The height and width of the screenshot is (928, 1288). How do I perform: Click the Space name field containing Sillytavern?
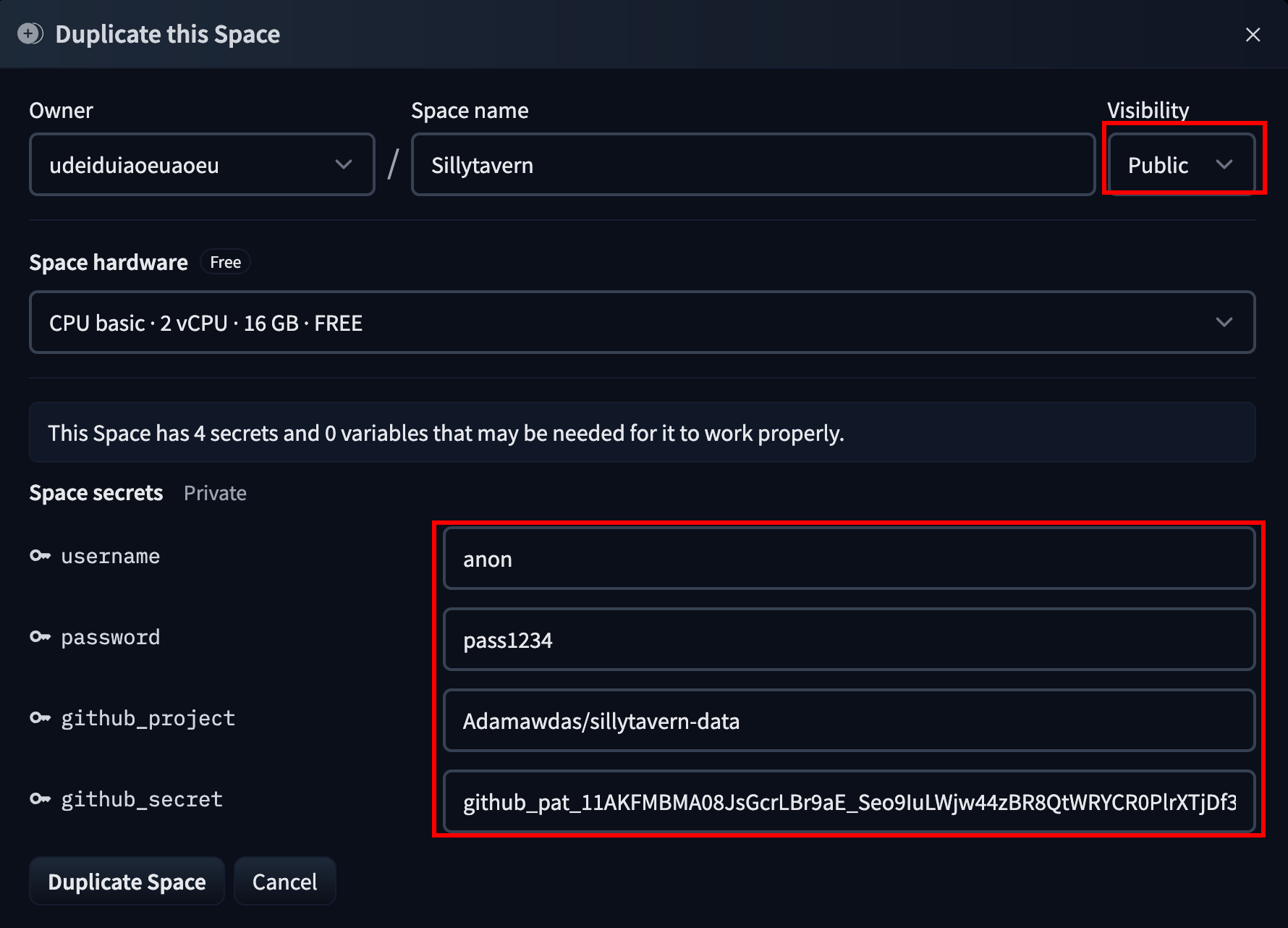coord(753,165)
